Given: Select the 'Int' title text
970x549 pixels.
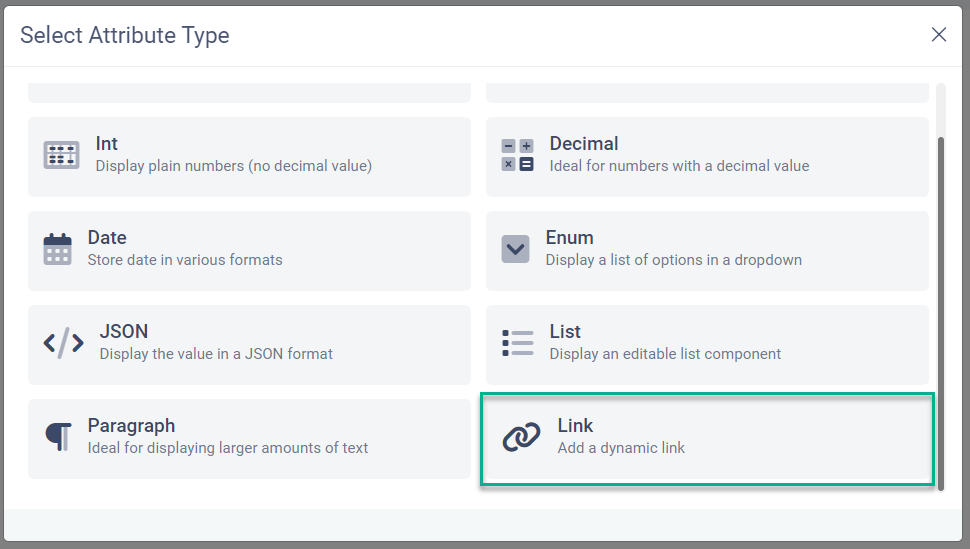Looking at the screenshot, I should [107, 144].
